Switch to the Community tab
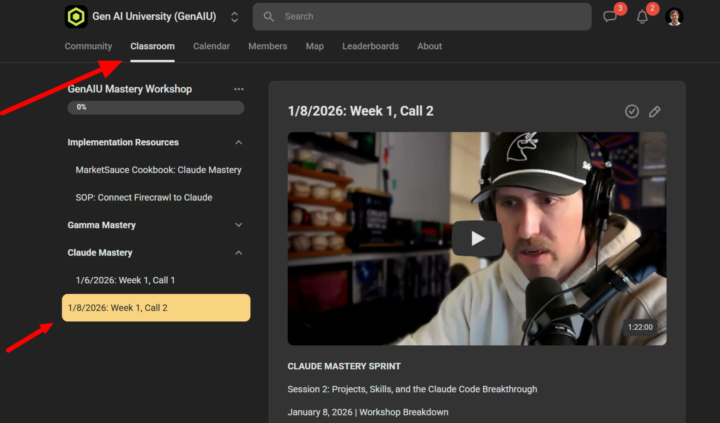Screen dimensions: 720x423 tap(88, 46)
